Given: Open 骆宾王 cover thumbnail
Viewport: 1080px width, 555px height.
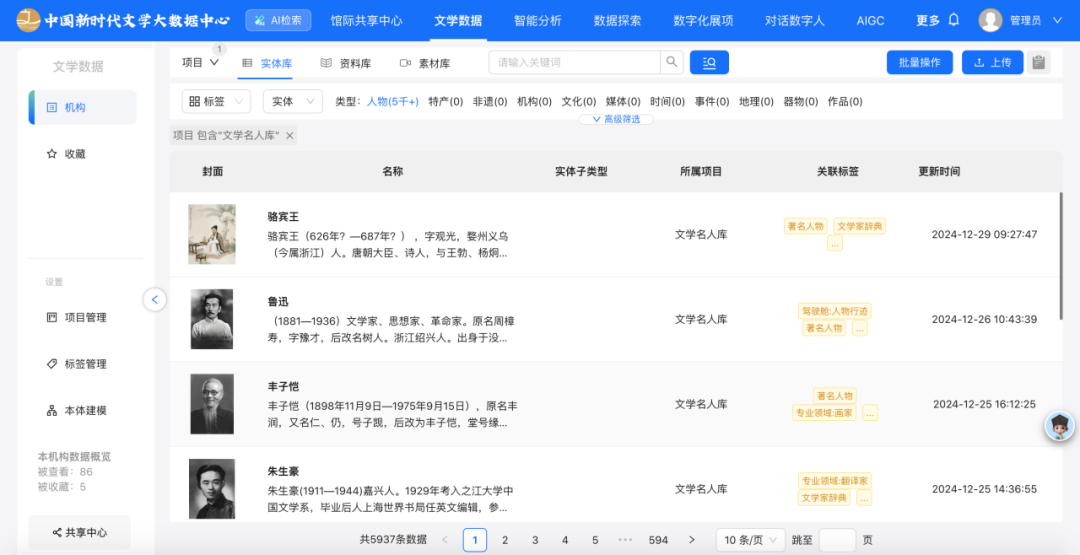Looking at the screenshot, I should pyautogui.click(x=212, y=234).
